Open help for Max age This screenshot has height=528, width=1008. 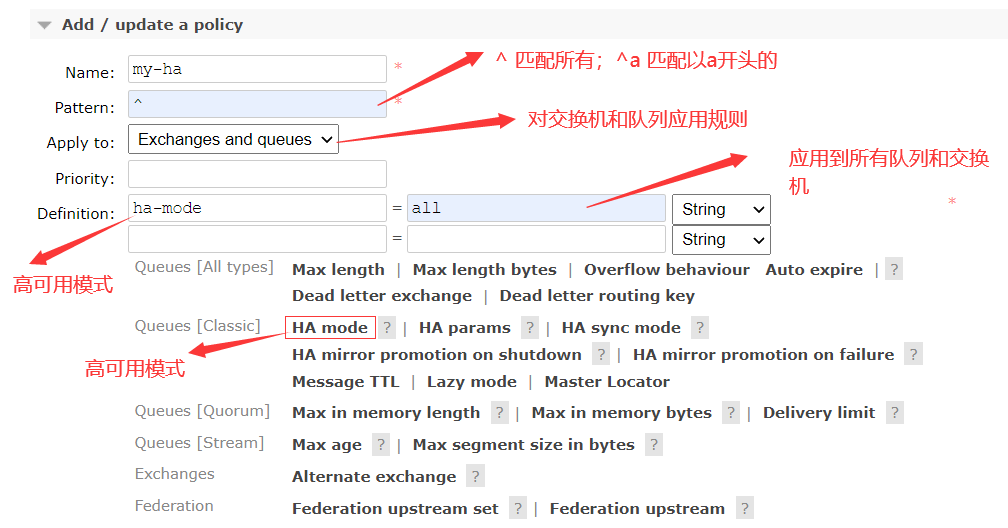[x=381, y=445]
